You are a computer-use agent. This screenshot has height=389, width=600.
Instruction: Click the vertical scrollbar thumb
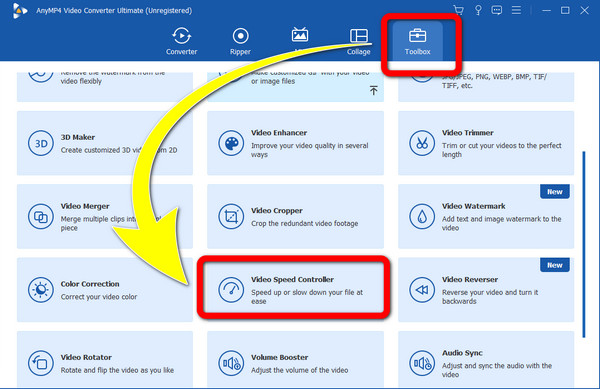pos(584,244)
